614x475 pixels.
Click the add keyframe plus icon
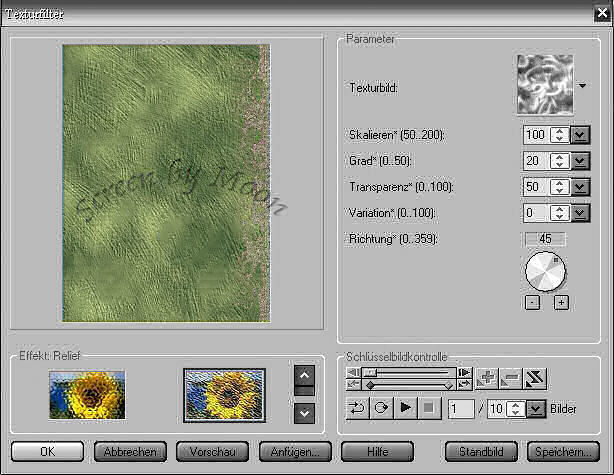[487, 377]
